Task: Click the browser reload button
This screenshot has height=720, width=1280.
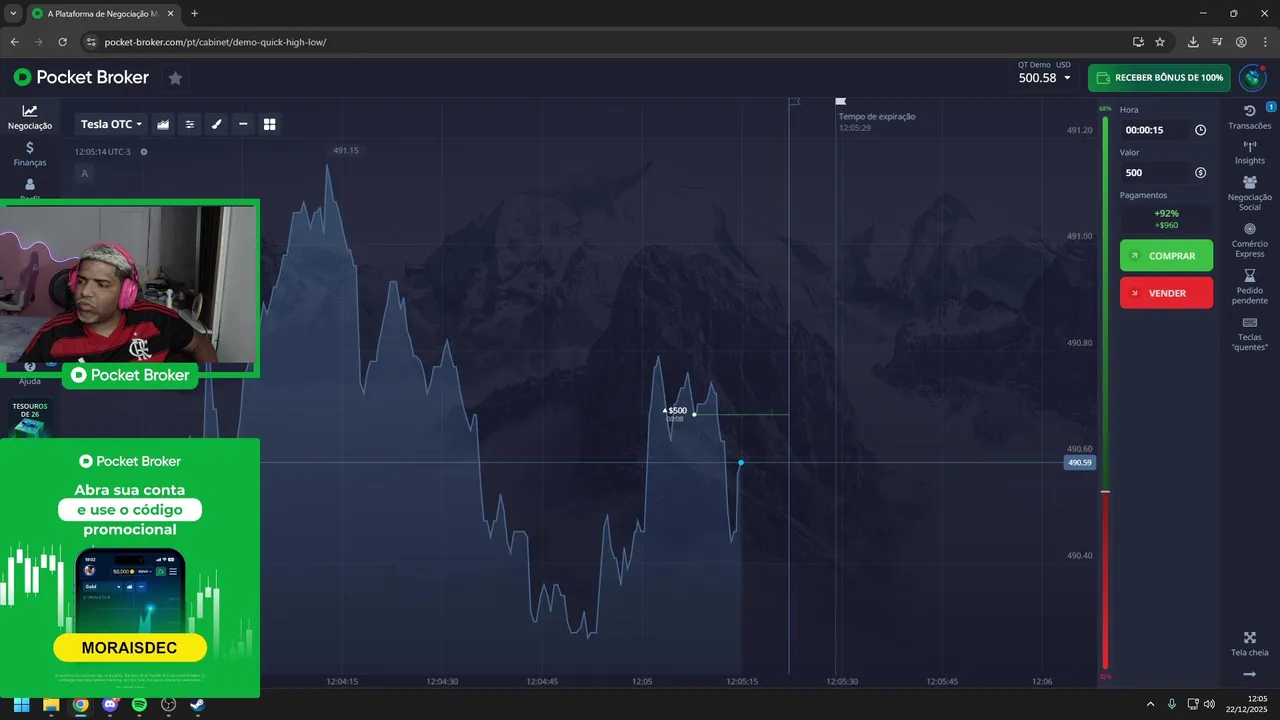Action: click(63, 42)
